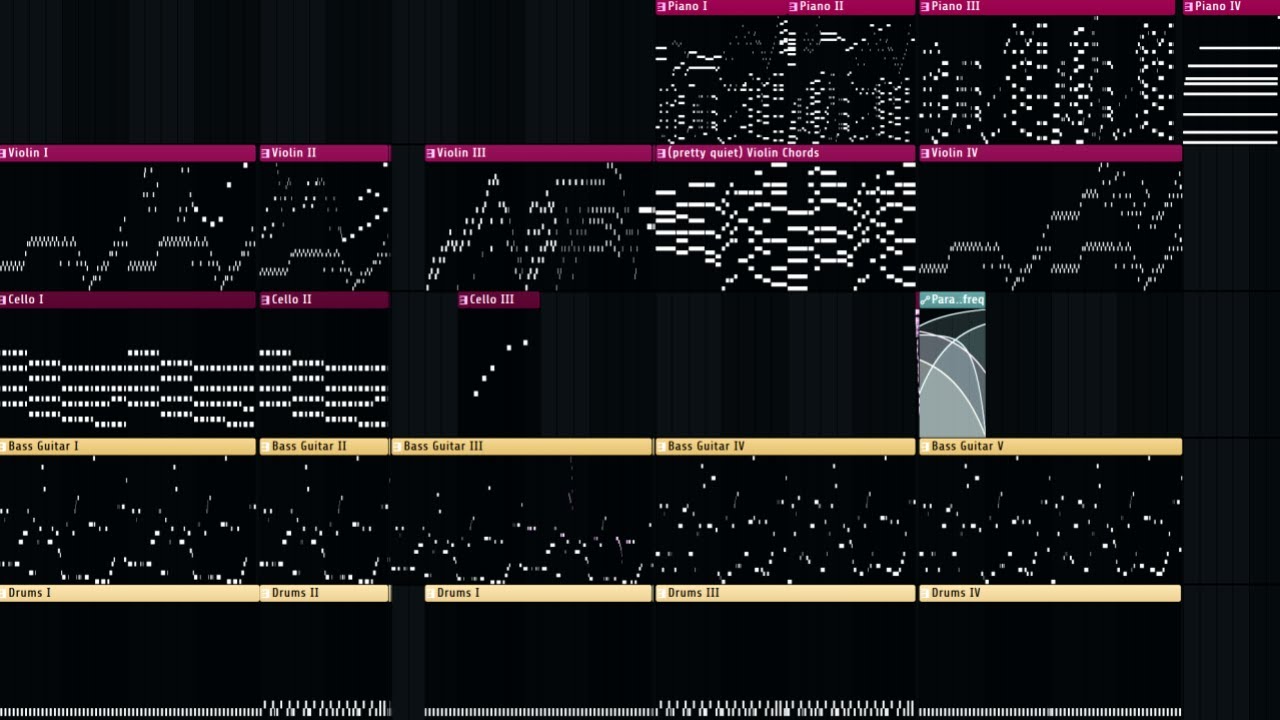Select the '(pretty quiet) Violin Chords' title
The width and height of the screenshot is (1280, 720).
(743, 153)
